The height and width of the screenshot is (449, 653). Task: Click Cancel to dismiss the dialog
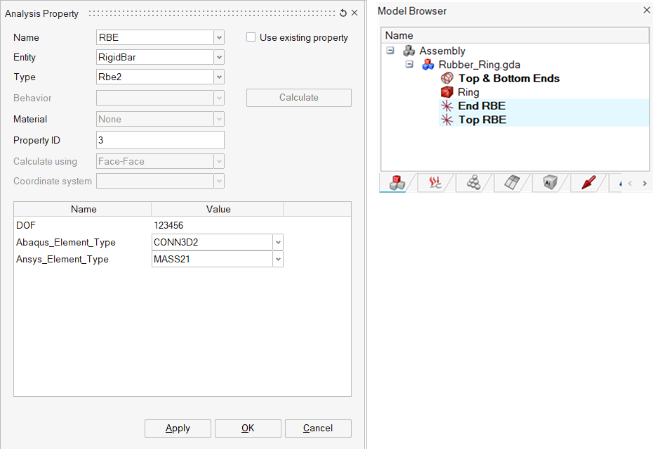317,428
